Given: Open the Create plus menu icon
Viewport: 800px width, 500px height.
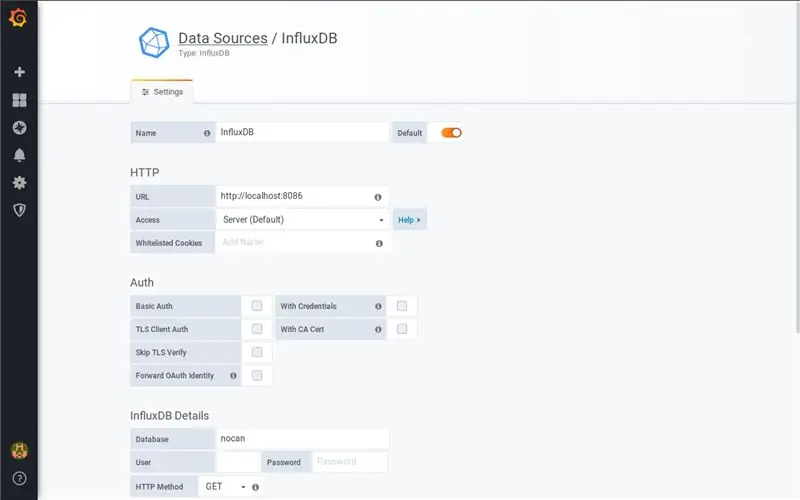Looking at the screenshot, I should click(x=19, y=72).
